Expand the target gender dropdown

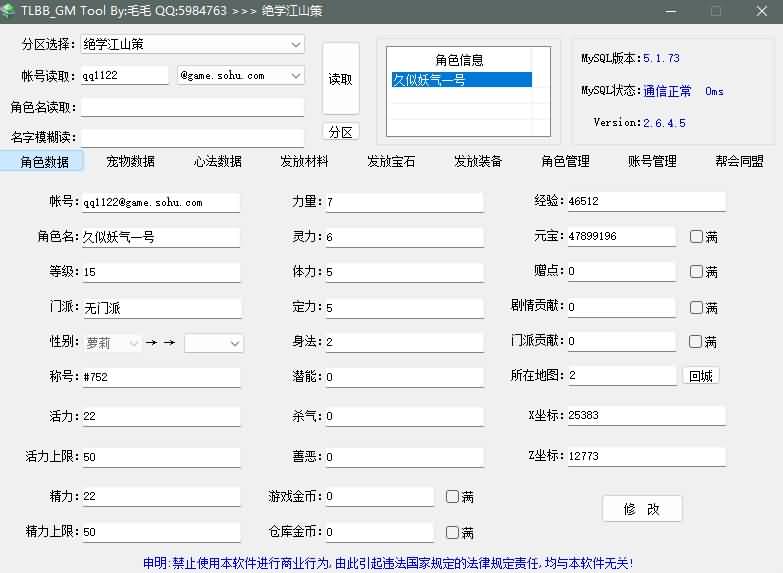(214, 343)
